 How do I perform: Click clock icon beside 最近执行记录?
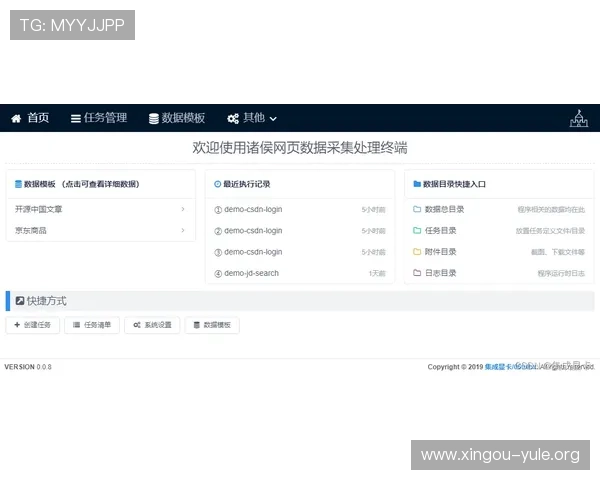[x=218, y=184]
